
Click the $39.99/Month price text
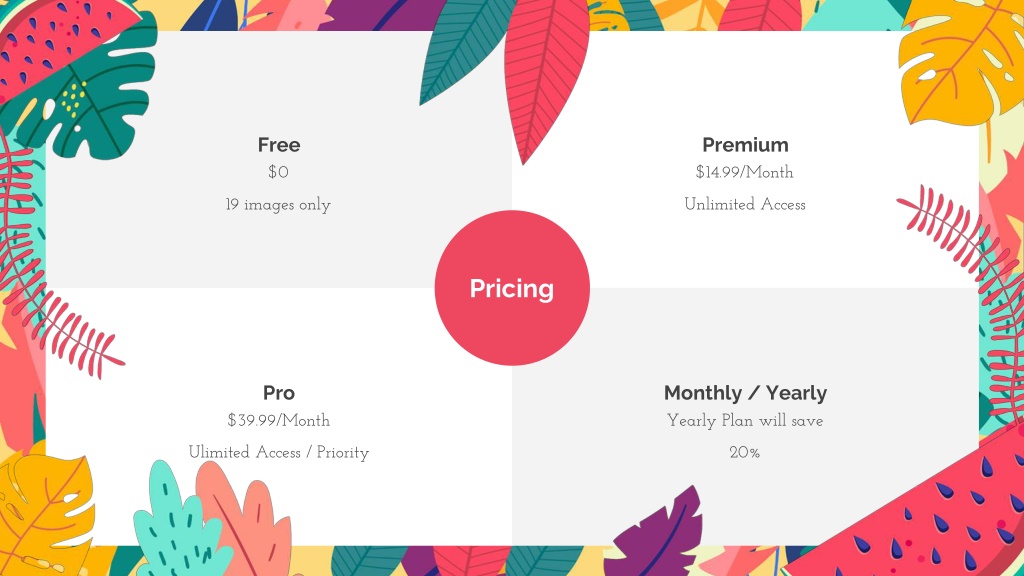click(279, 421)
